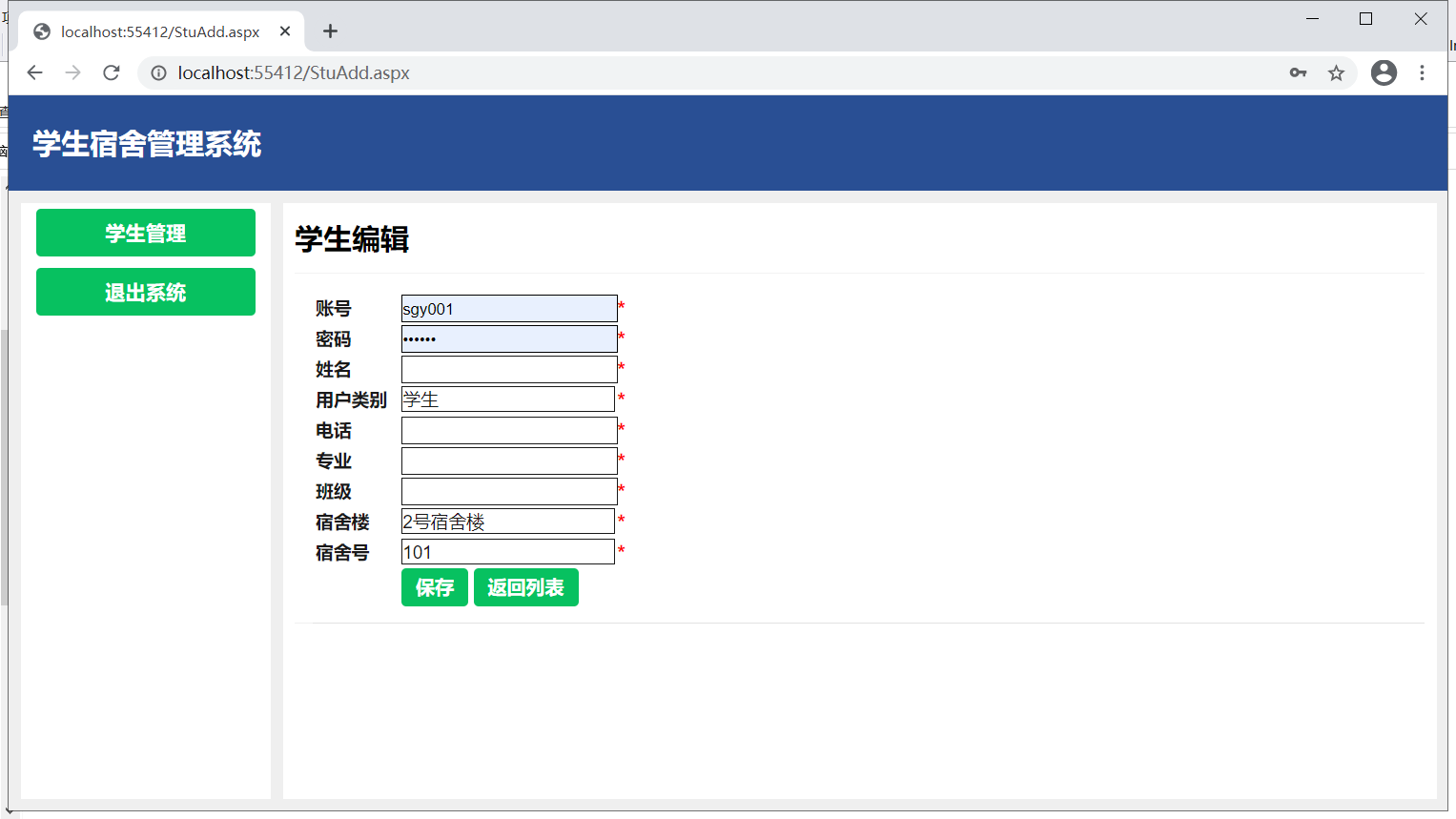The height and width of the screenshot is (819, 1456).
Task: Bookmark this page with the star icon
Action: point(1336,72)
